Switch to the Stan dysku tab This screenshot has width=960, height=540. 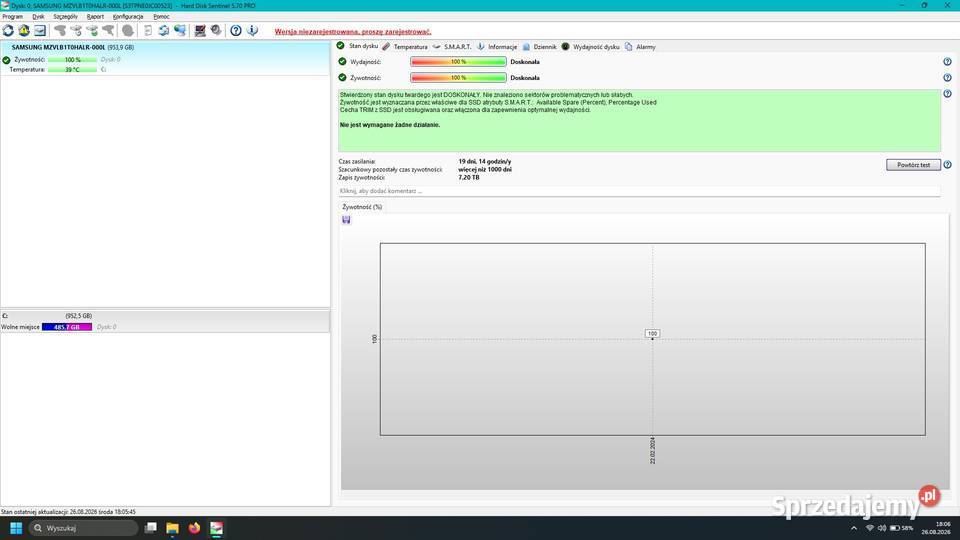coord(358,47)
